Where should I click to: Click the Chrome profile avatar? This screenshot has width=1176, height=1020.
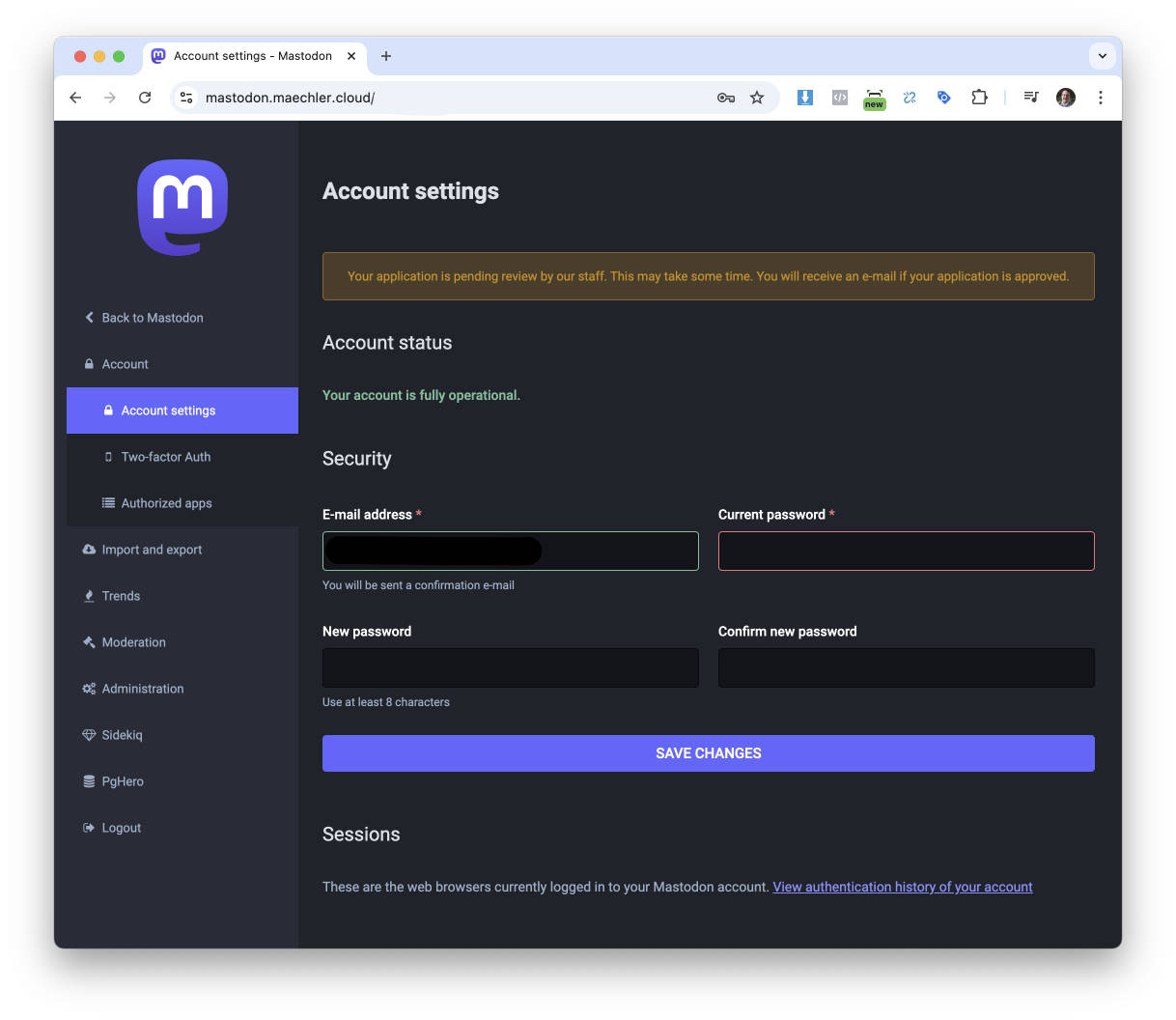[x=1066, y=98]
